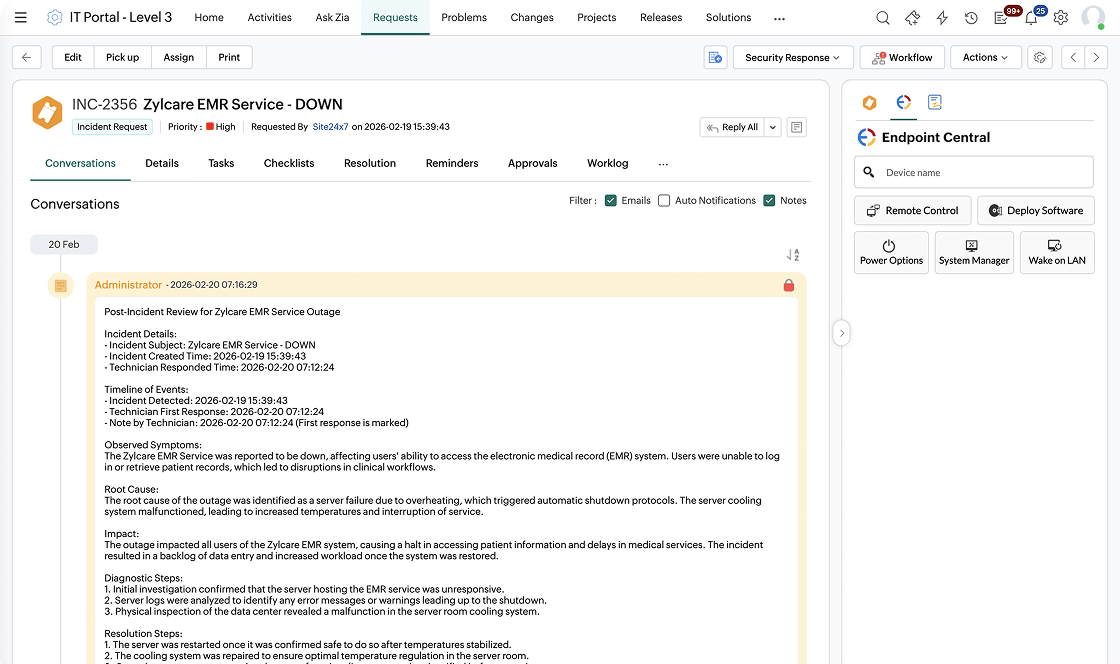Open the global search magnifier

pyautogui.click(x=883, y=18)
